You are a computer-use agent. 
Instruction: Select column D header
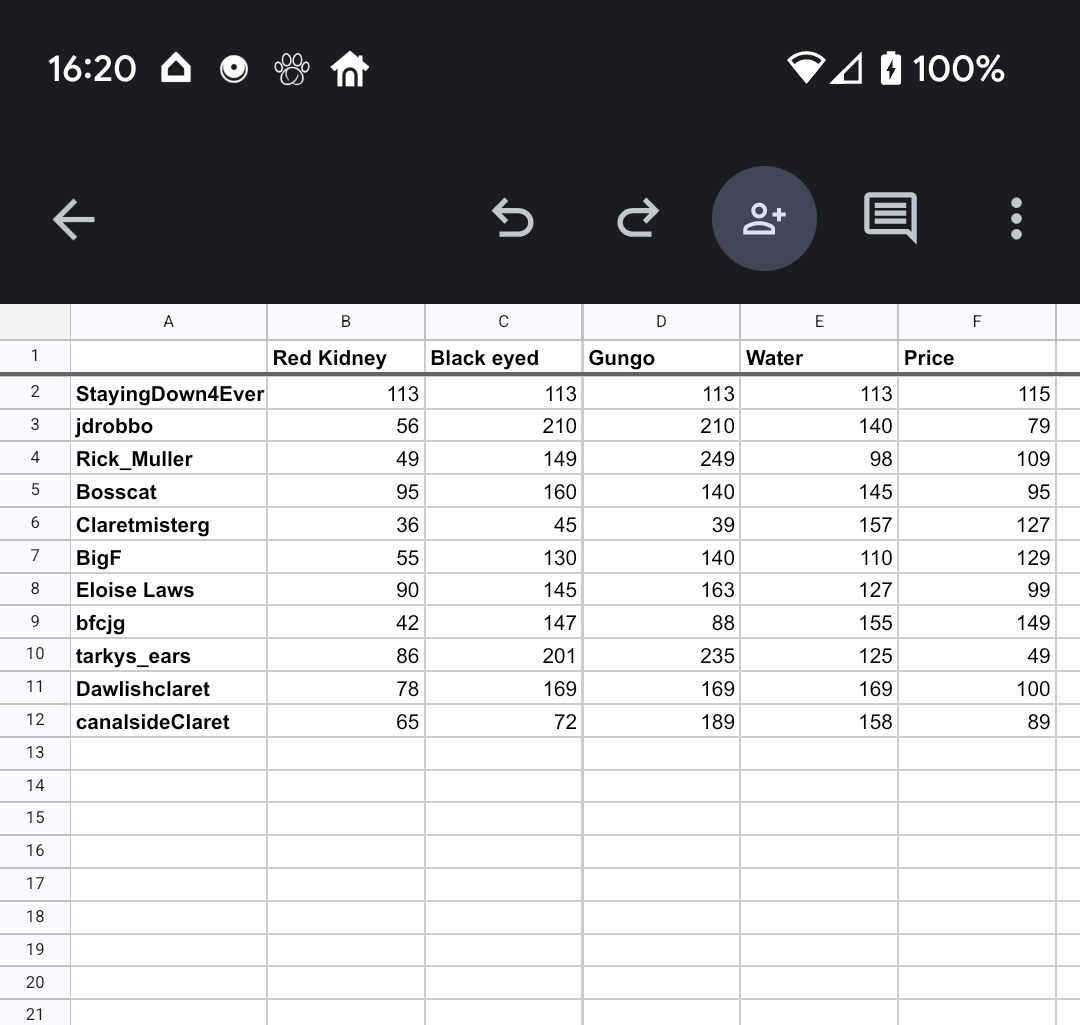[661, 321]
